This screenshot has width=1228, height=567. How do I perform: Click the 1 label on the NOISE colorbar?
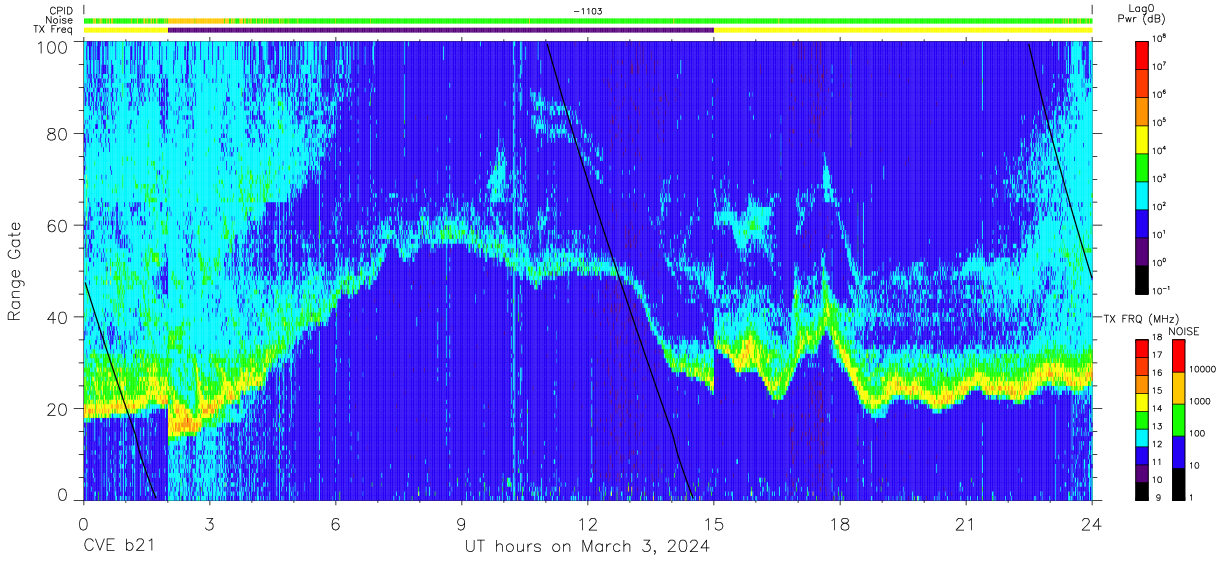coord(1190,497)
